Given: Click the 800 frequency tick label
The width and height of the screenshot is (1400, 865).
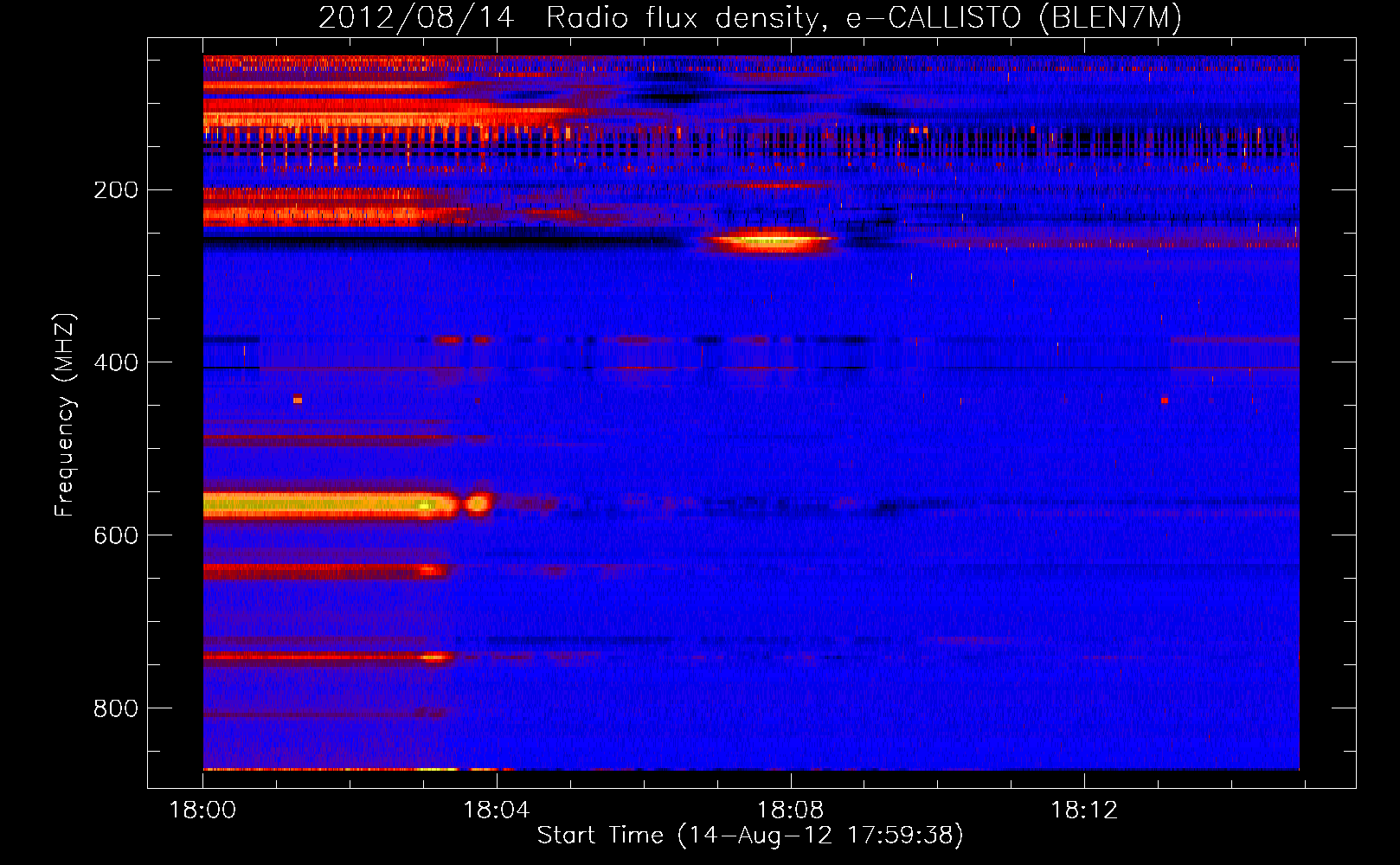Looking at the screenshot, I should (x=116, y=708).
